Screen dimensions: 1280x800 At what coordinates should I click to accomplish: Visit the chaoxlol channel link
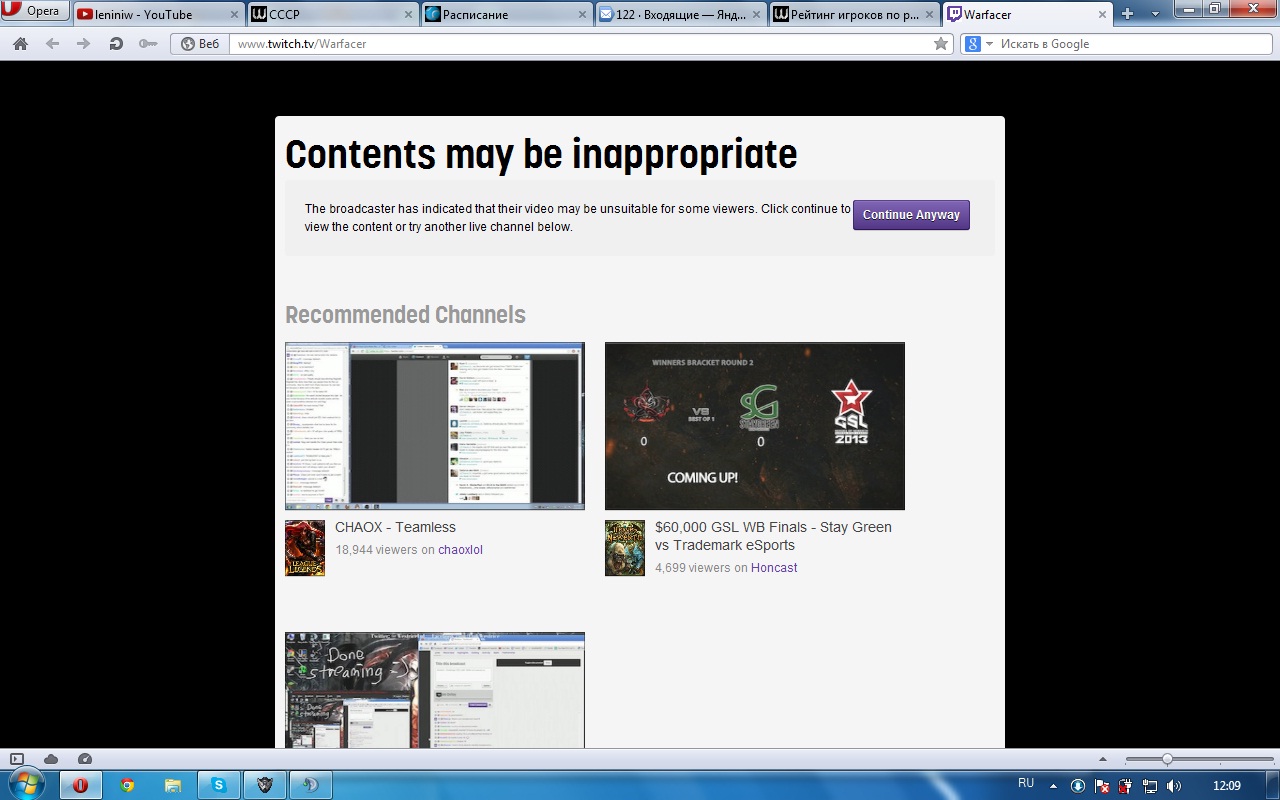pos(460,550)
